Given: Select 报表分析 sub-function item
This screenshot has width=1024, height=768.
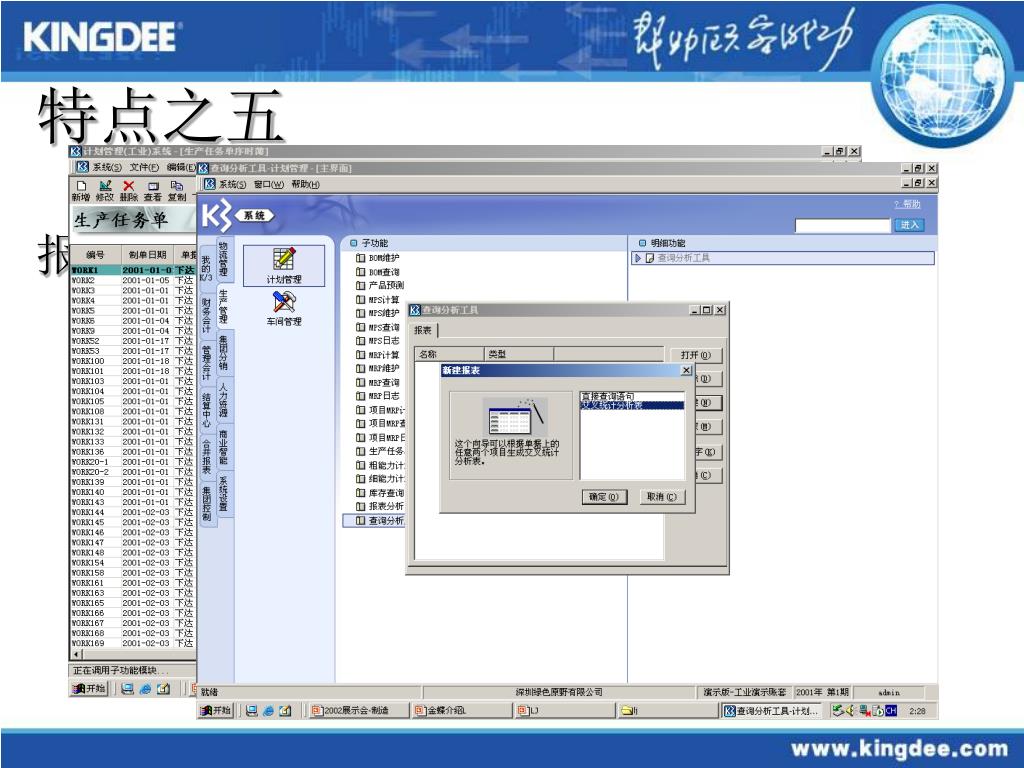Looking at the screenshot, I should click(379, 506).
